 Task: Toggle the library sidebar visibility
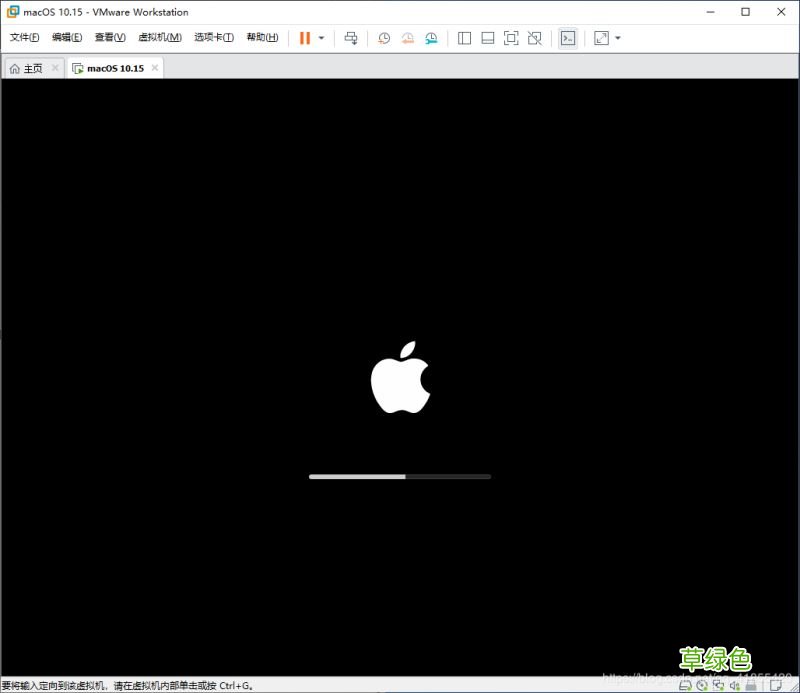(x=464, y=38)
